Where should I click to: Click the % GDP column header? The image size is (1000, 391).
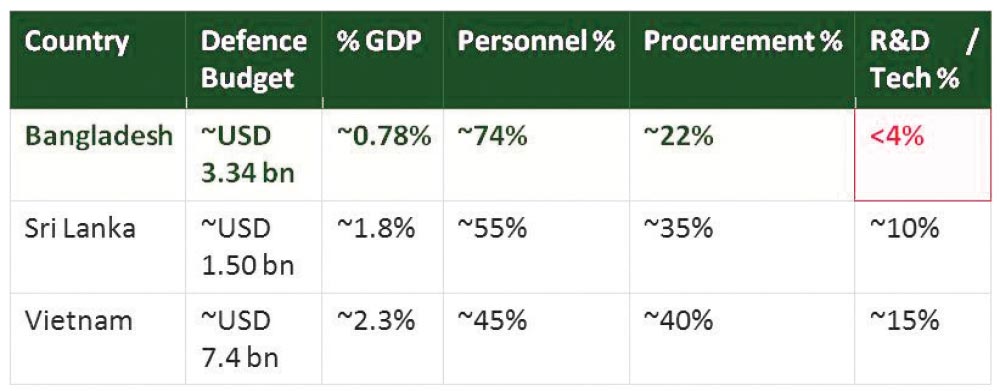point(383,60)
